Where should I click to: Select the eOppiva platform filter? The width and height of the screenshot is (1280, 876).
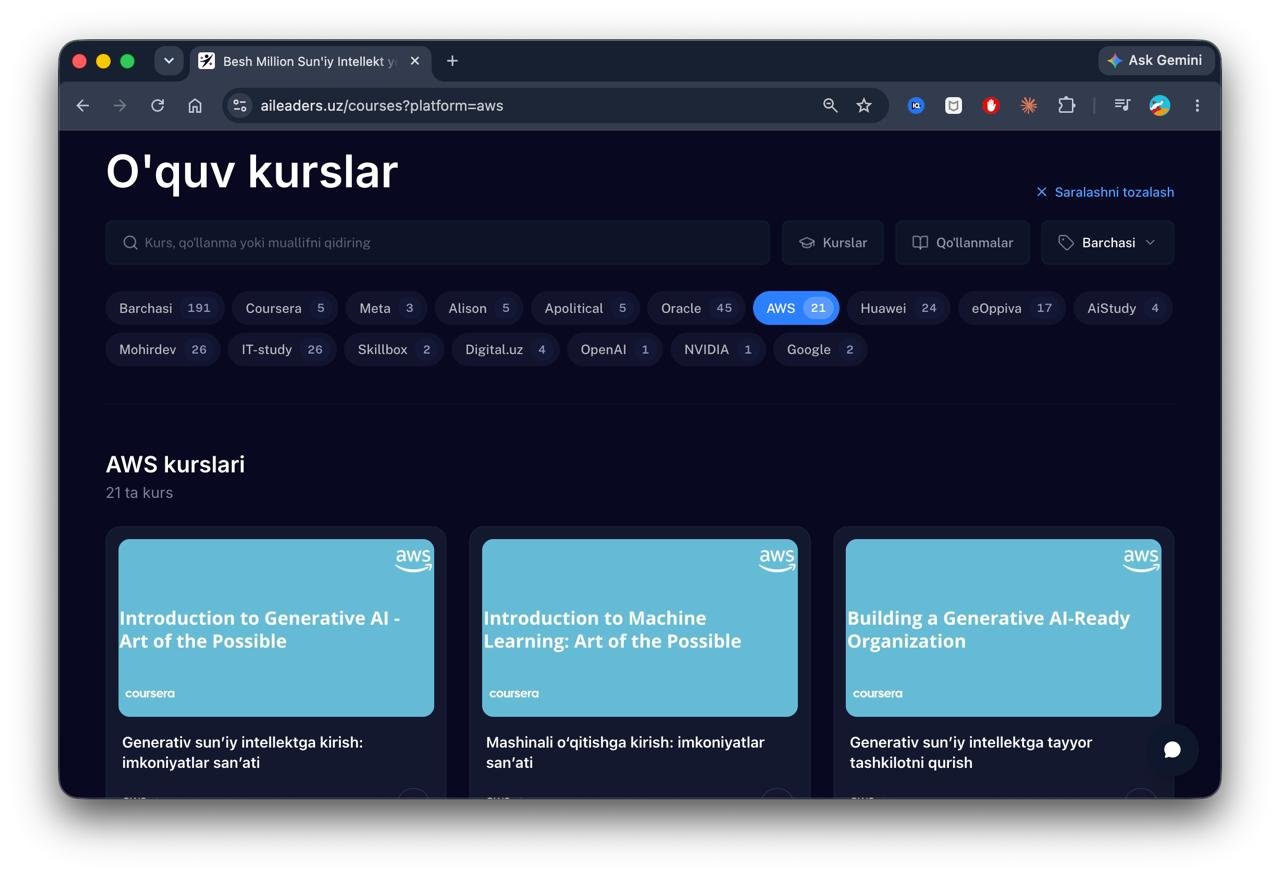pyautogui.click(x=1012, y=308)
